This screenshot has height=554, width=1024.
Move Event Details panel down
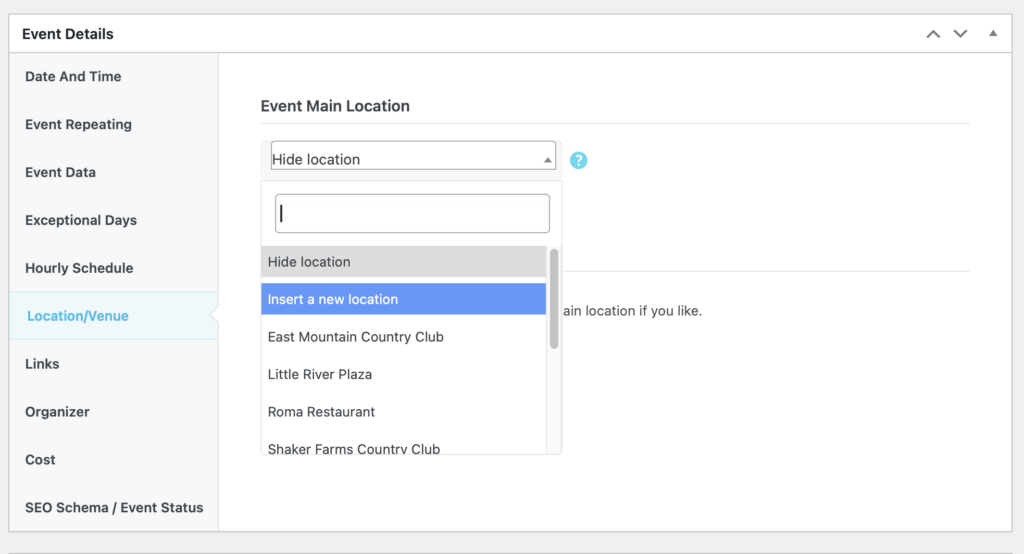(960, 34)
